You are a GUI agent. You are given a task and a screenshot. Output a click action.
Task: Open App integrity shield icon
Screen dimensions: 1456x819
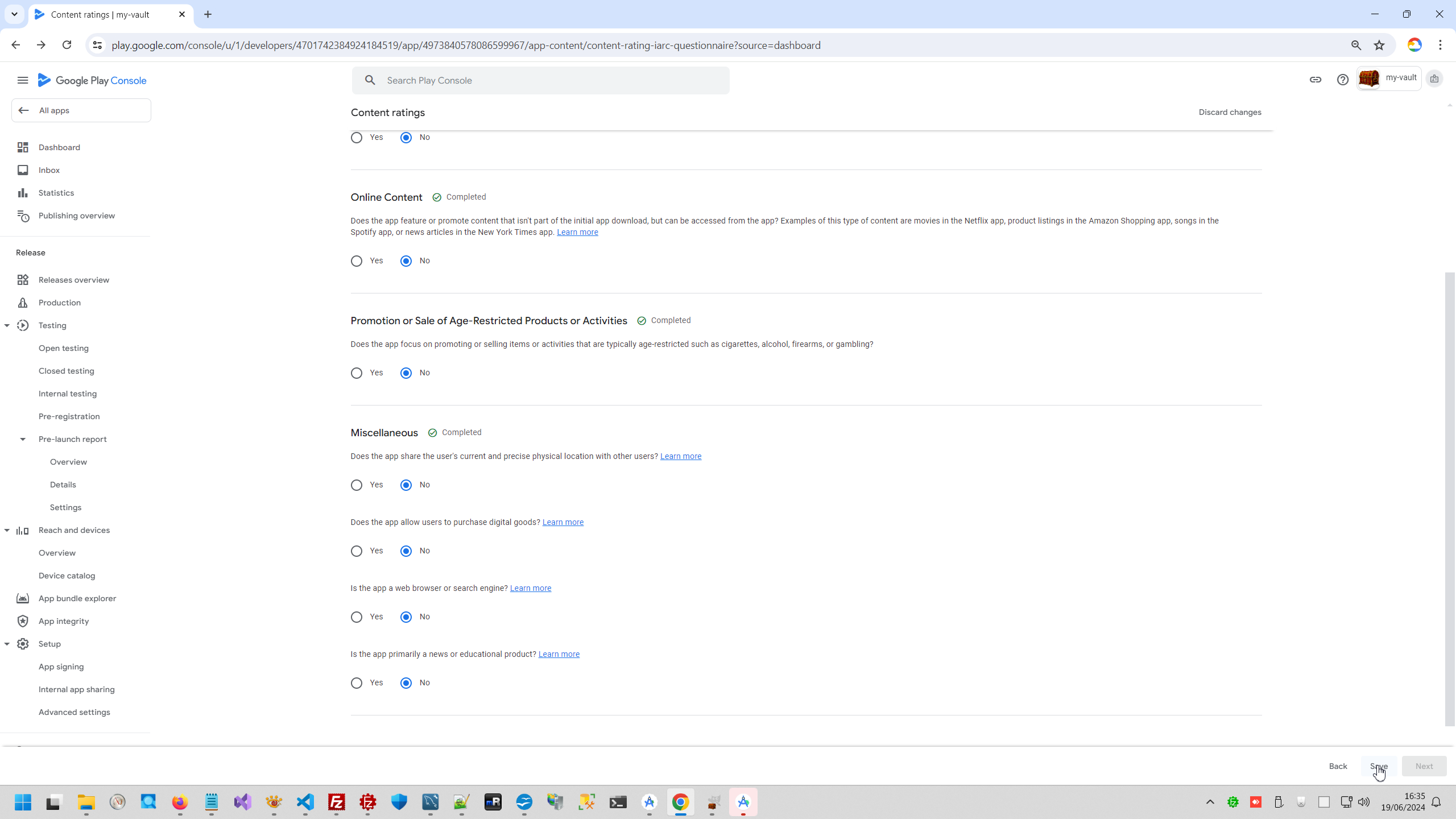[x=23, y=621]
